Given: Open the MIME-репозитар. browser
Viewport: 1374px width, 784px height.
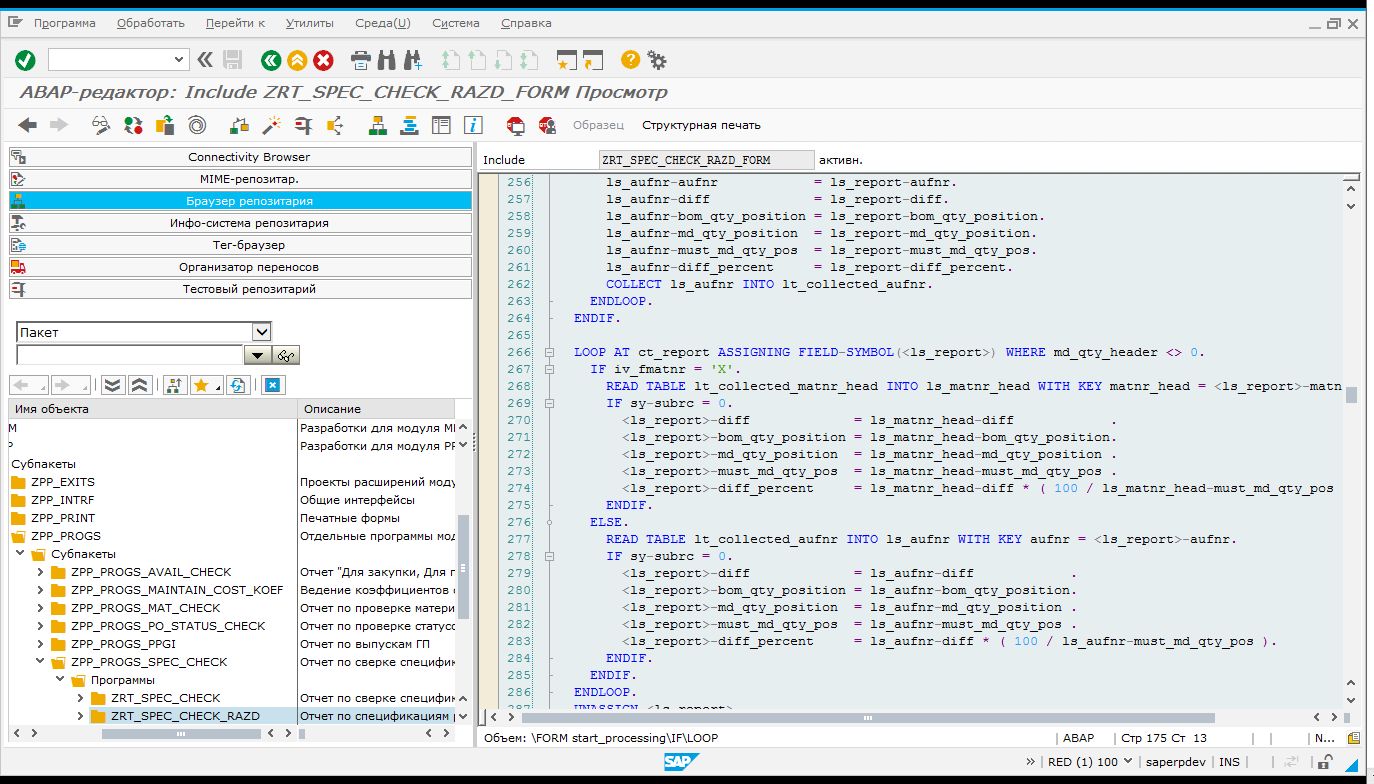Looking at the screenshot, I should (x=240, y=179).
